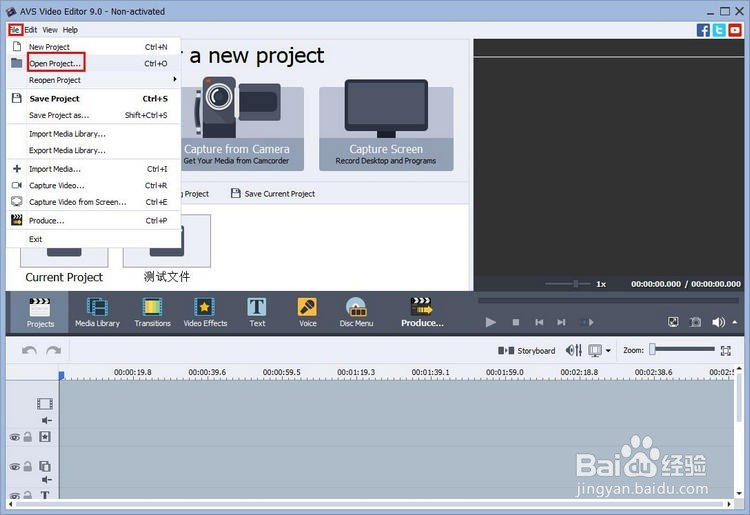This screenshot has width=750, height=515.
Task: Choose New Project from File menu
Action: click(94, 47)
